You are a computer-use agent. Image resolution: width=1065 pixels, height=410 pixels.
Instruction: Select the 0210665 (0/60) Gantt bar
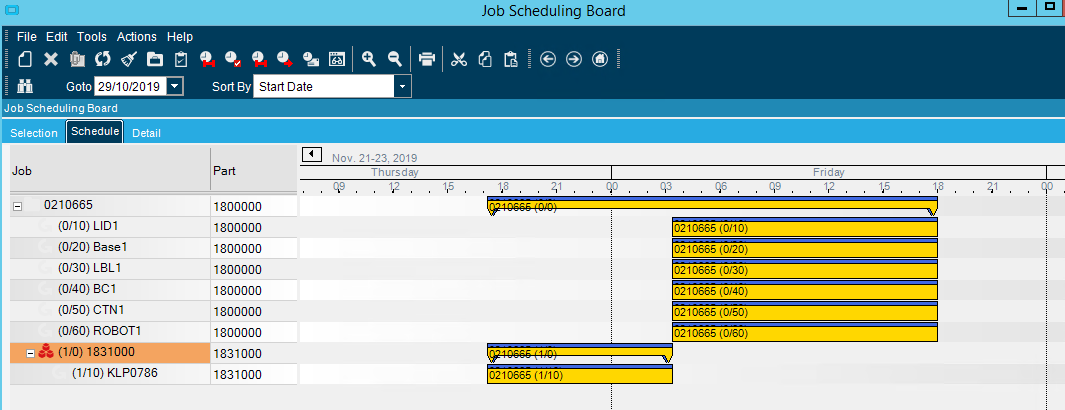tap(805, 333)
